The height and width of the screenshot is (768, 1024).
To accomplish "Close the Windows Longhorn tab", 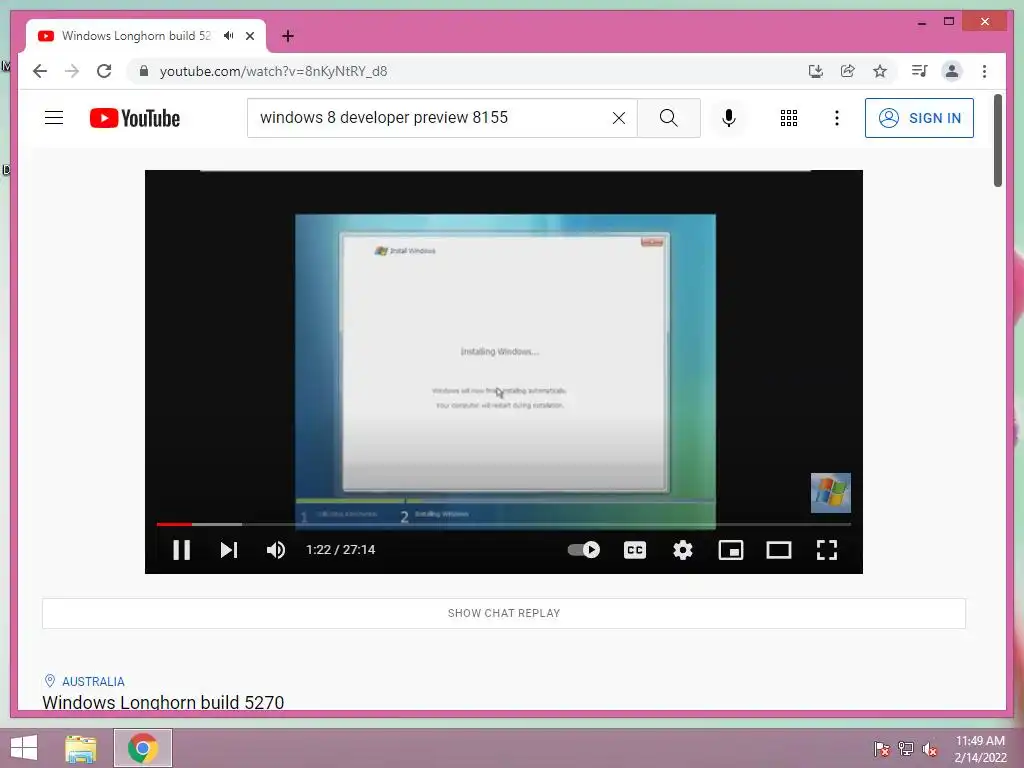I will tap(249, 36).
